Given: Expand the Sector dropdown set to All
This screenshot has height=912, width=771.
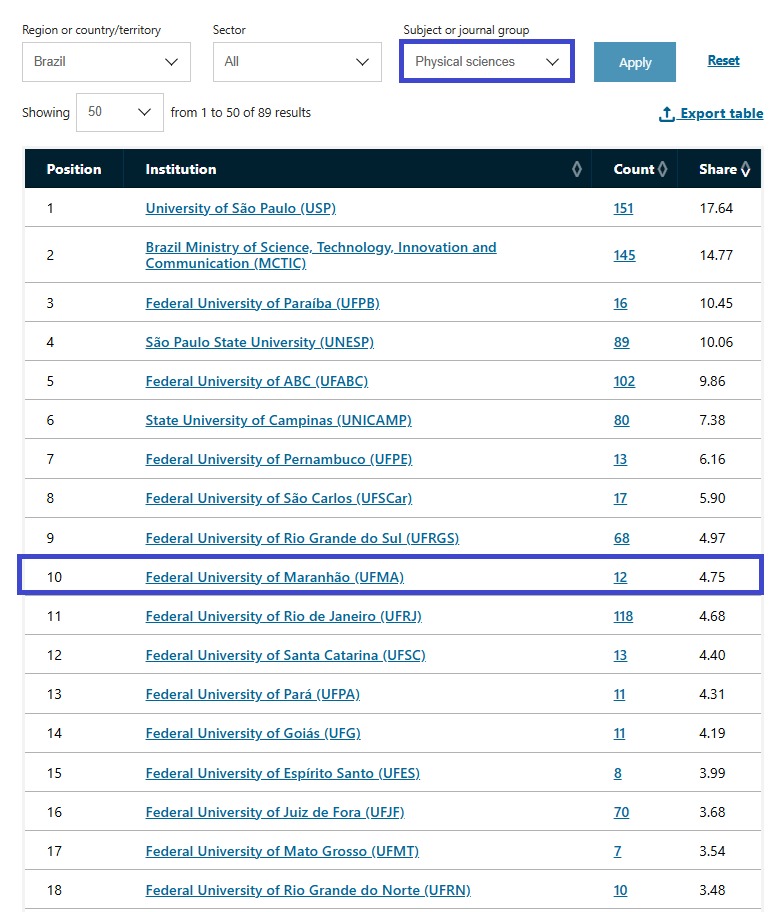Looking at the screenshot, I should pos(297,62).
